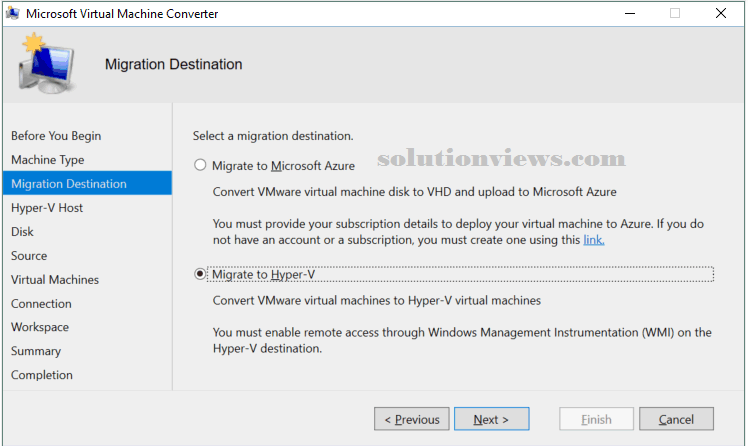Image resolution: width=748 pixels, height=446 pixels.
Task: Click the grayed-out Finish button
Action: point(596,419)
